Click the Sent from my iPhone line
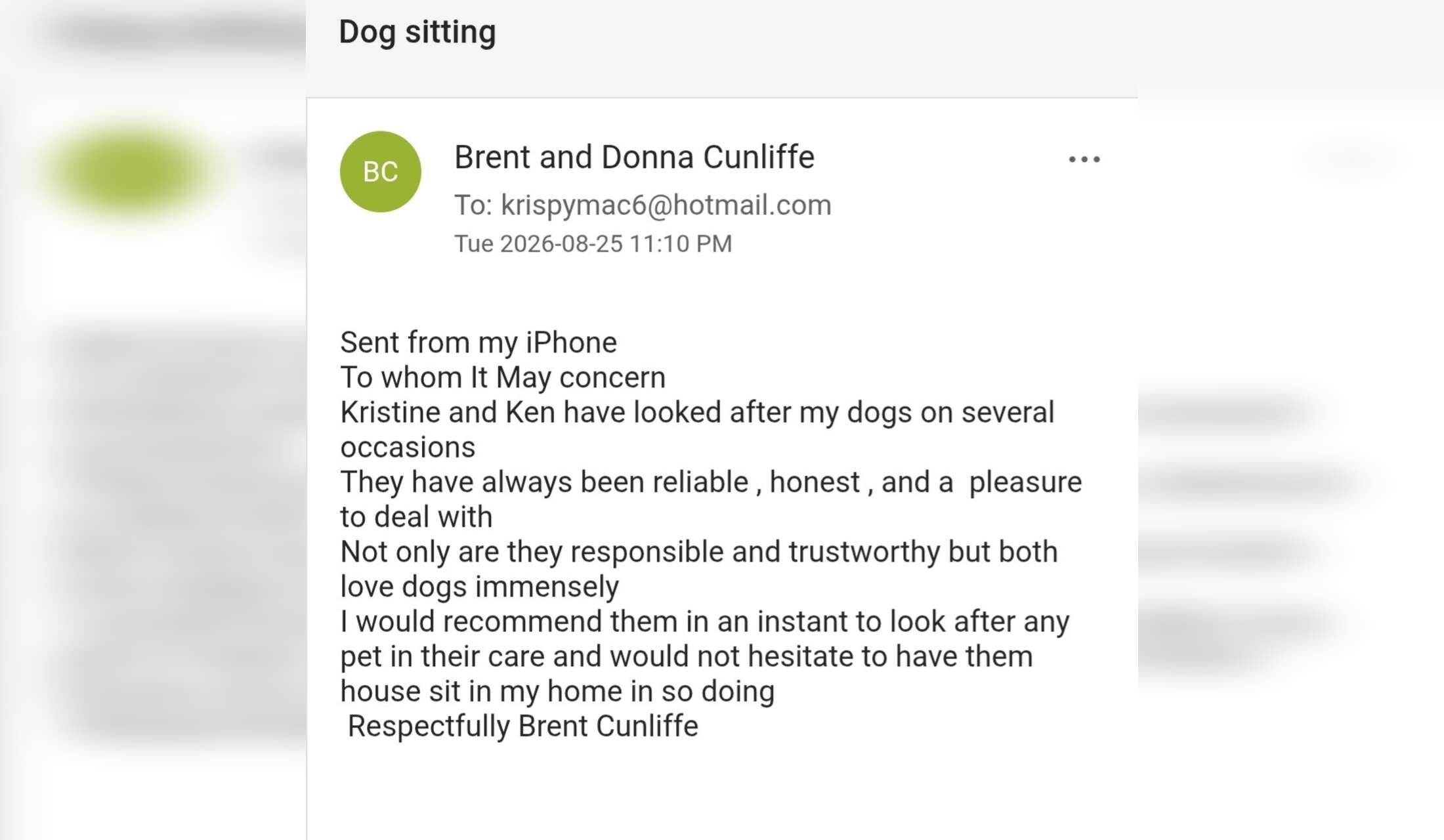The image size is (1444, 840). point(478,343)
